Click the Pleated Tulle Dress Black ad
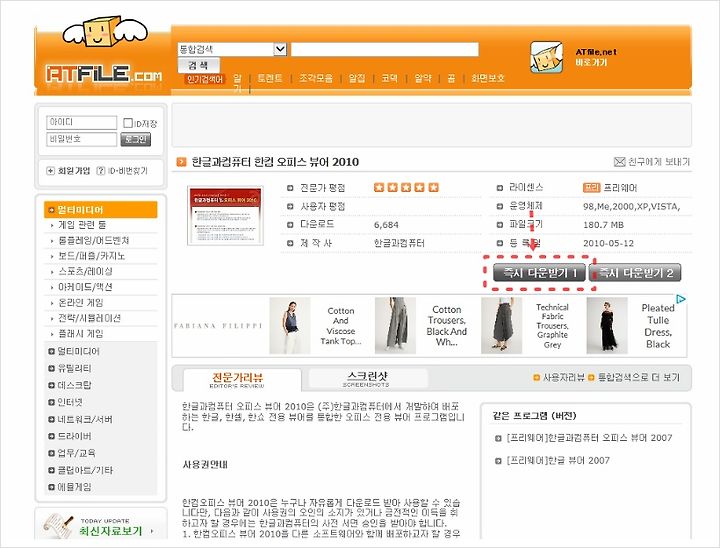The image size is (720, 548). pos(631,326)
